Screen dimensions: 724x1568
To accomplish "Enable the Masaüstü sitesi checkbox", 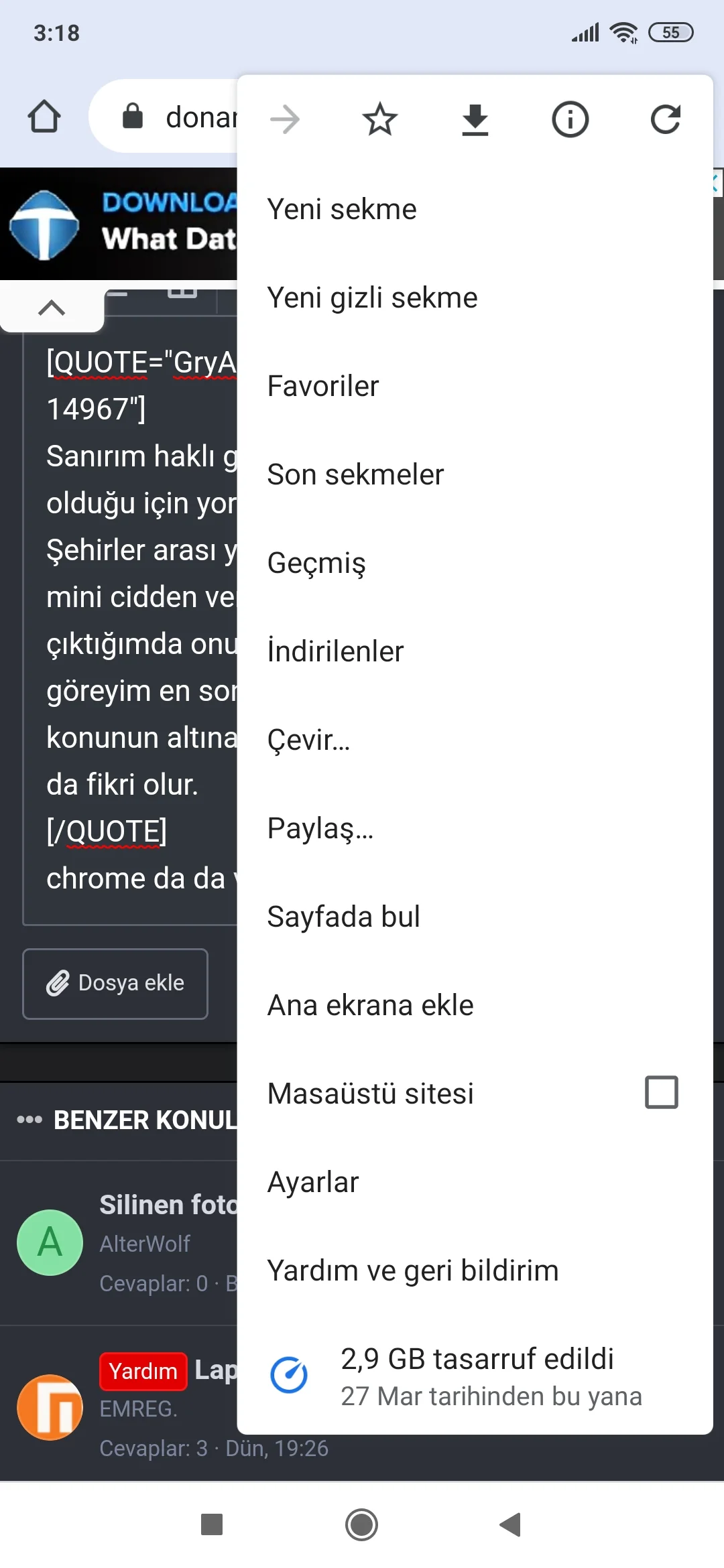I will point(661,1092).
